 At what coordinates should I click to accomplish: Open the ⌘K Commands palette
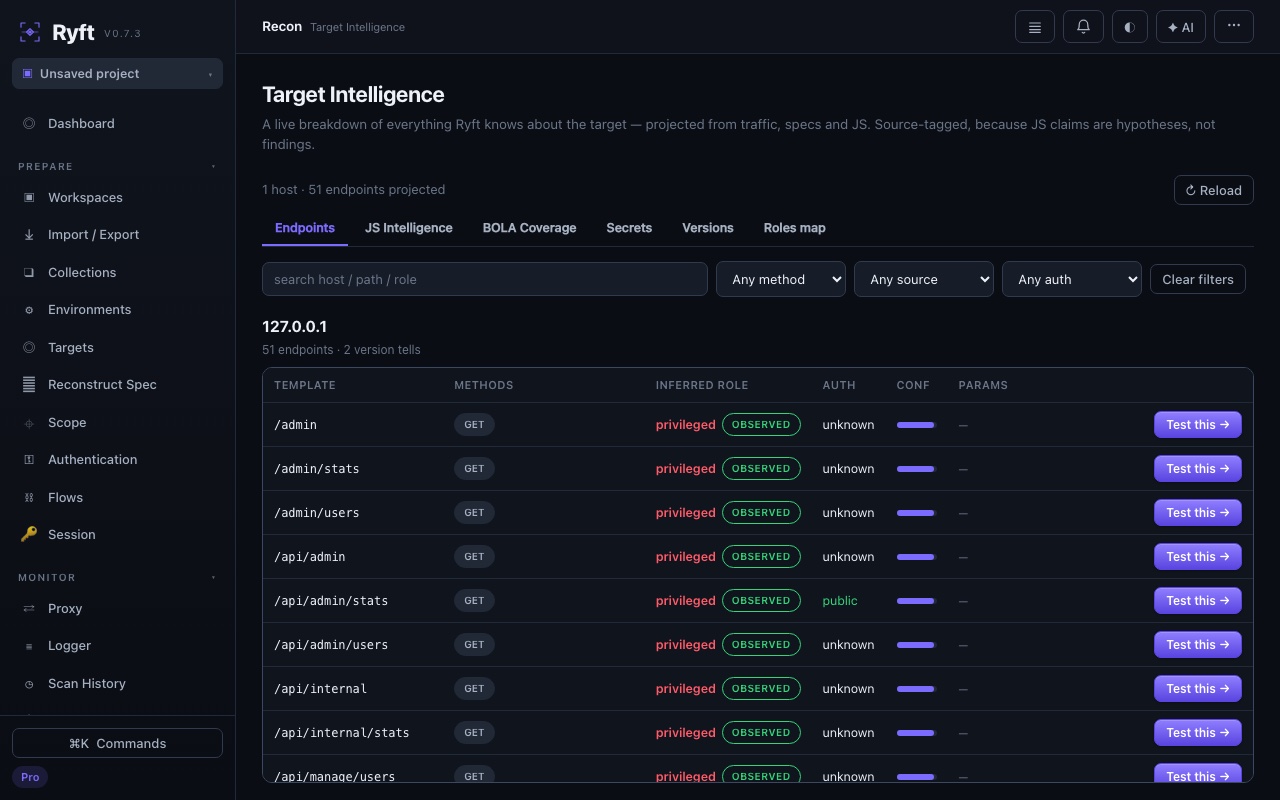click(117, 743)
